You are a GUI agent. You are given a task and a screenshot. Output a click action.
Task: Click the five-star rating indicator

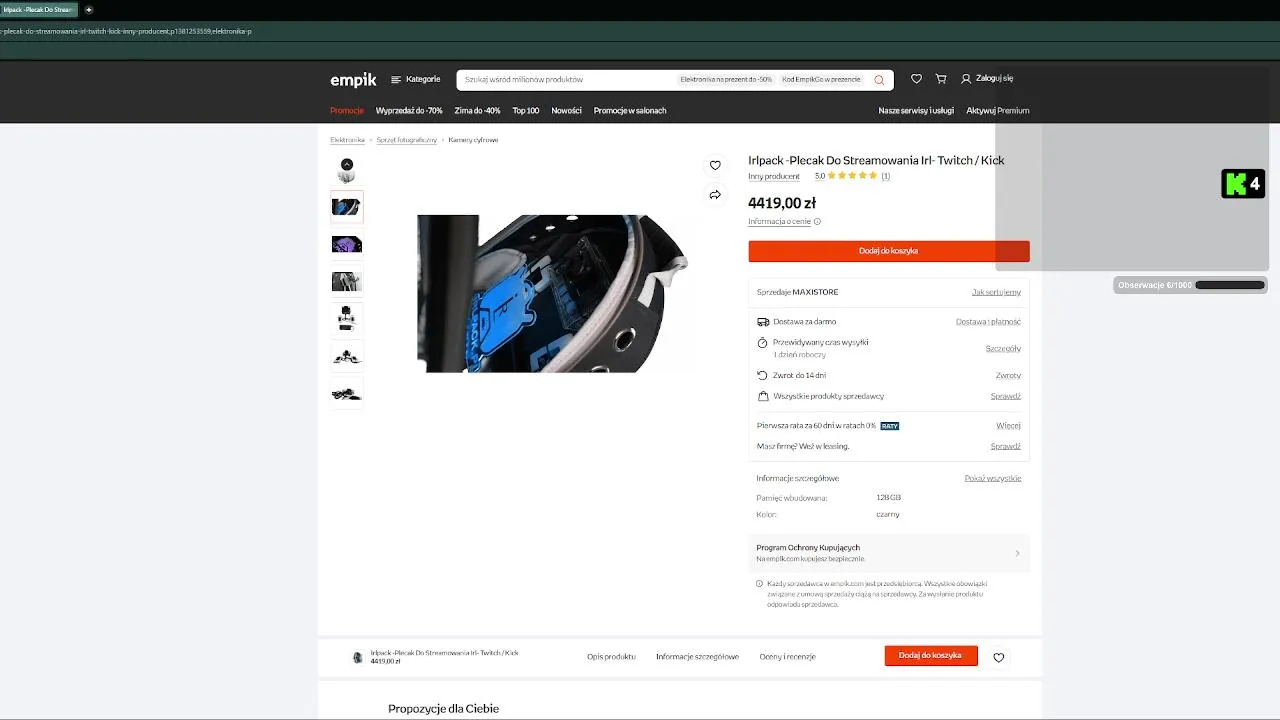[852, 176]
